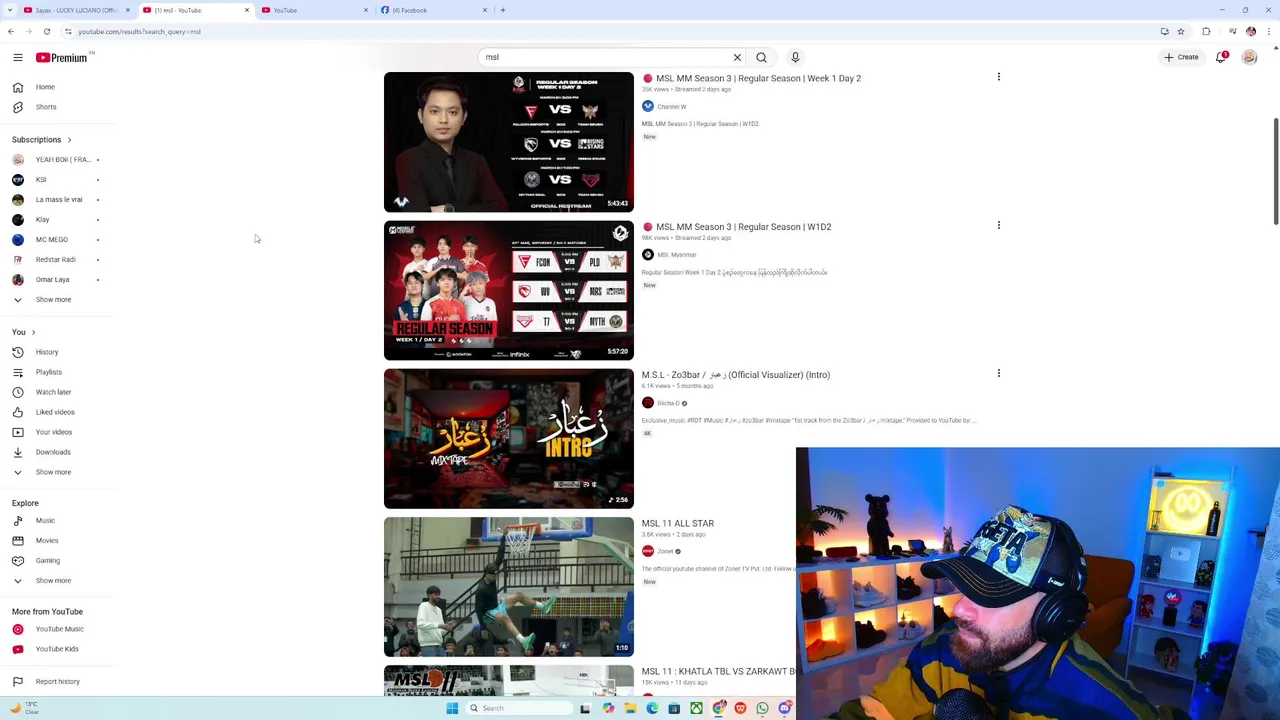Image resolution: width=1280 pixels, height=720 pixels.
Task: Open the tab search dropdown
Action: tap(10, 10)
